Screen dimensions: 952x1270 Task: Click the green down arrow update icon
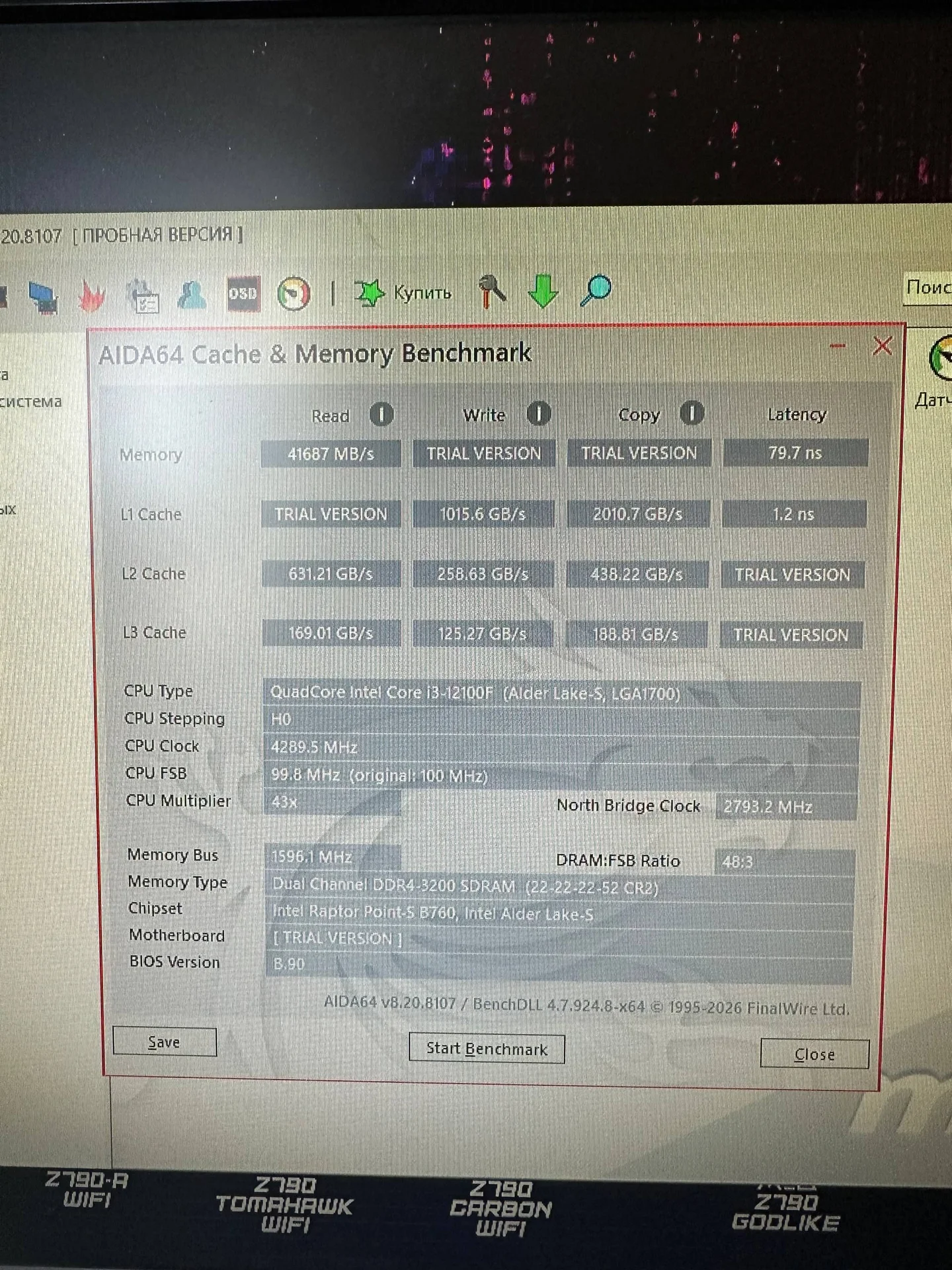pyautogui.click(x=543, y=291)
